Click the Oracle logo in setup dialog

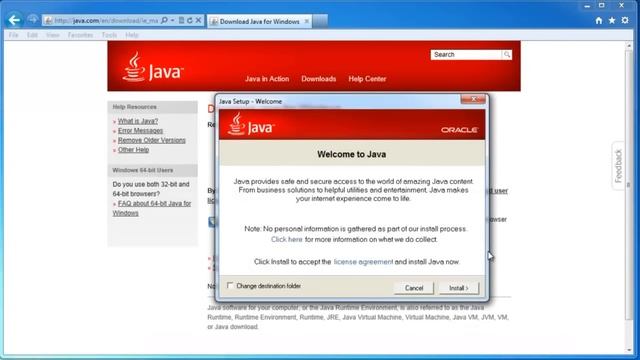459,130
